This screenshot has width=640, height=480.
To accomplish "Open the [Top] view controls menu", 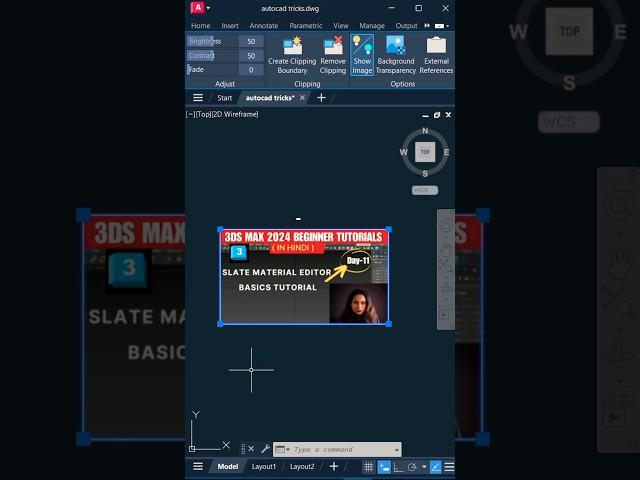I will (x=203, y=114).
